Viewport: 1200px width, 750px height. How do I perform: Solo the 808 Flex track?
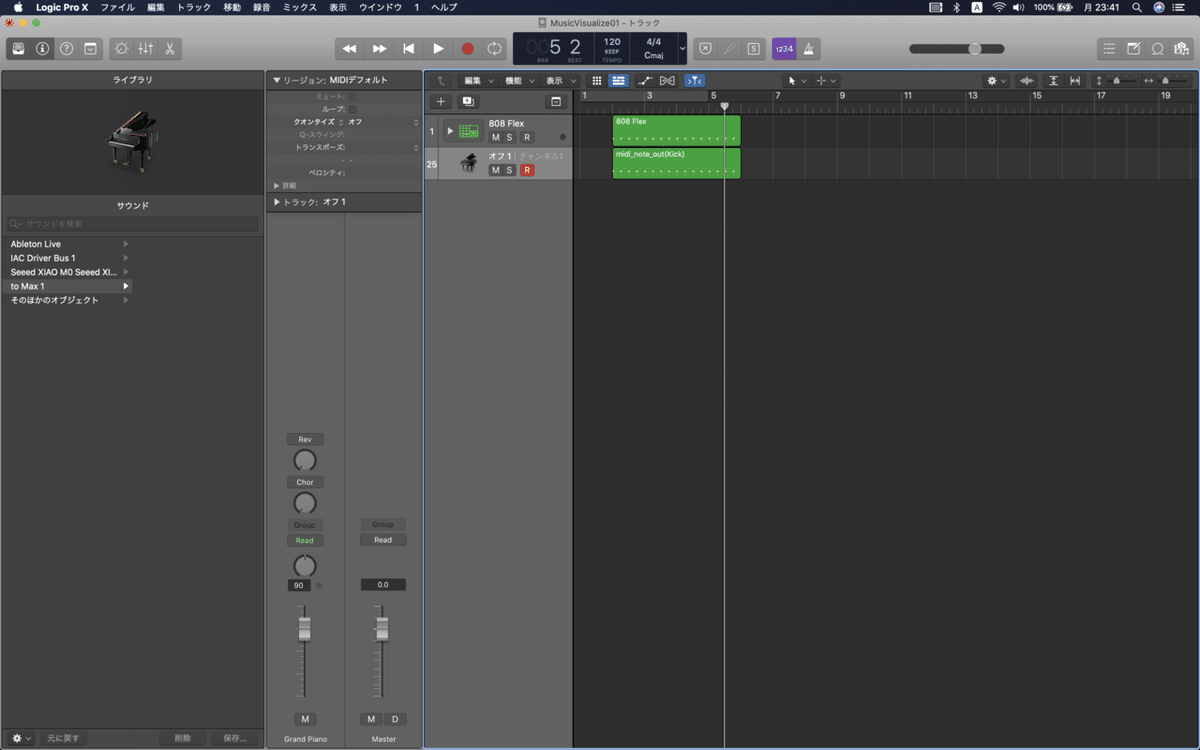509,137
